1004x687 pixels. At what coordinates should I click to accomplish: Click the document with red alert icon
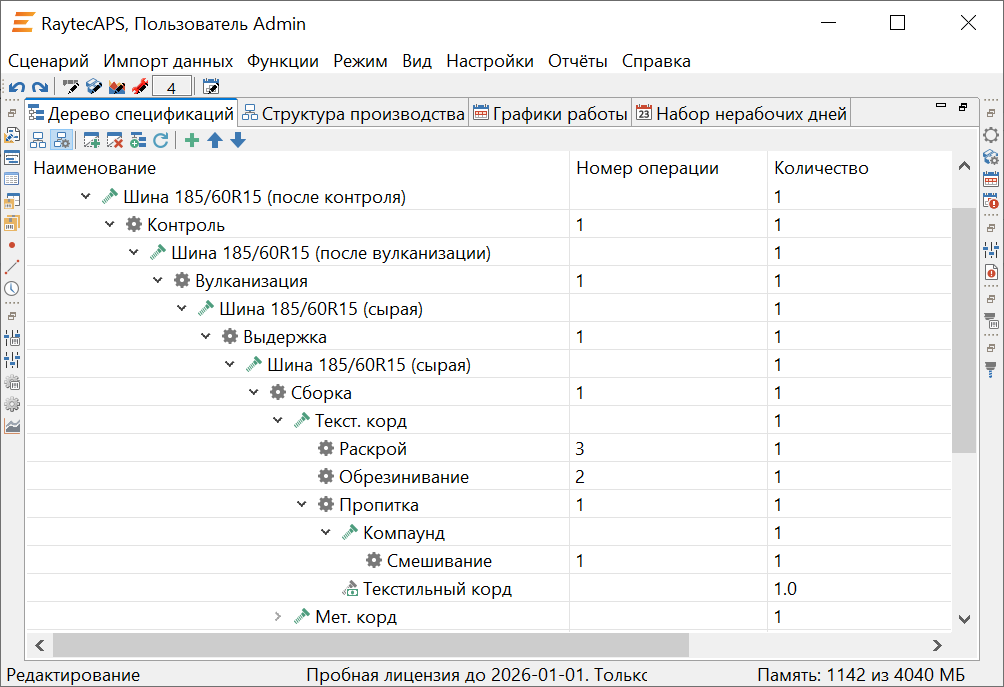(991, 271)
